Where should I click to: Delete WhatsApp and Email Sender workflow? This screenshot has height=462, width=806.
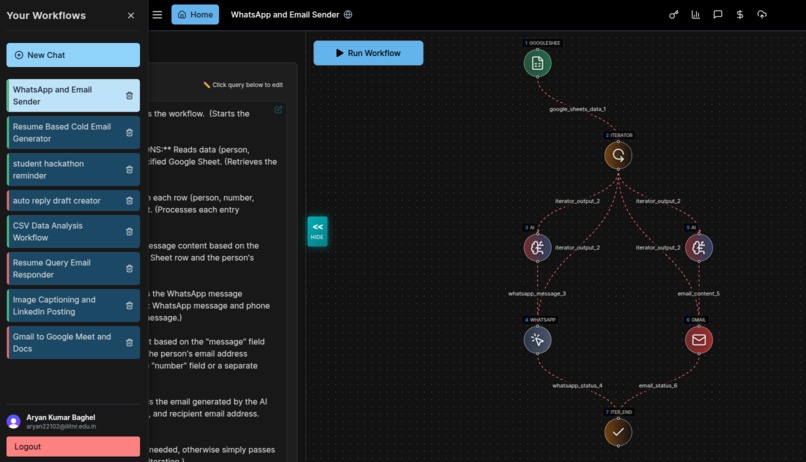(130, 96)
